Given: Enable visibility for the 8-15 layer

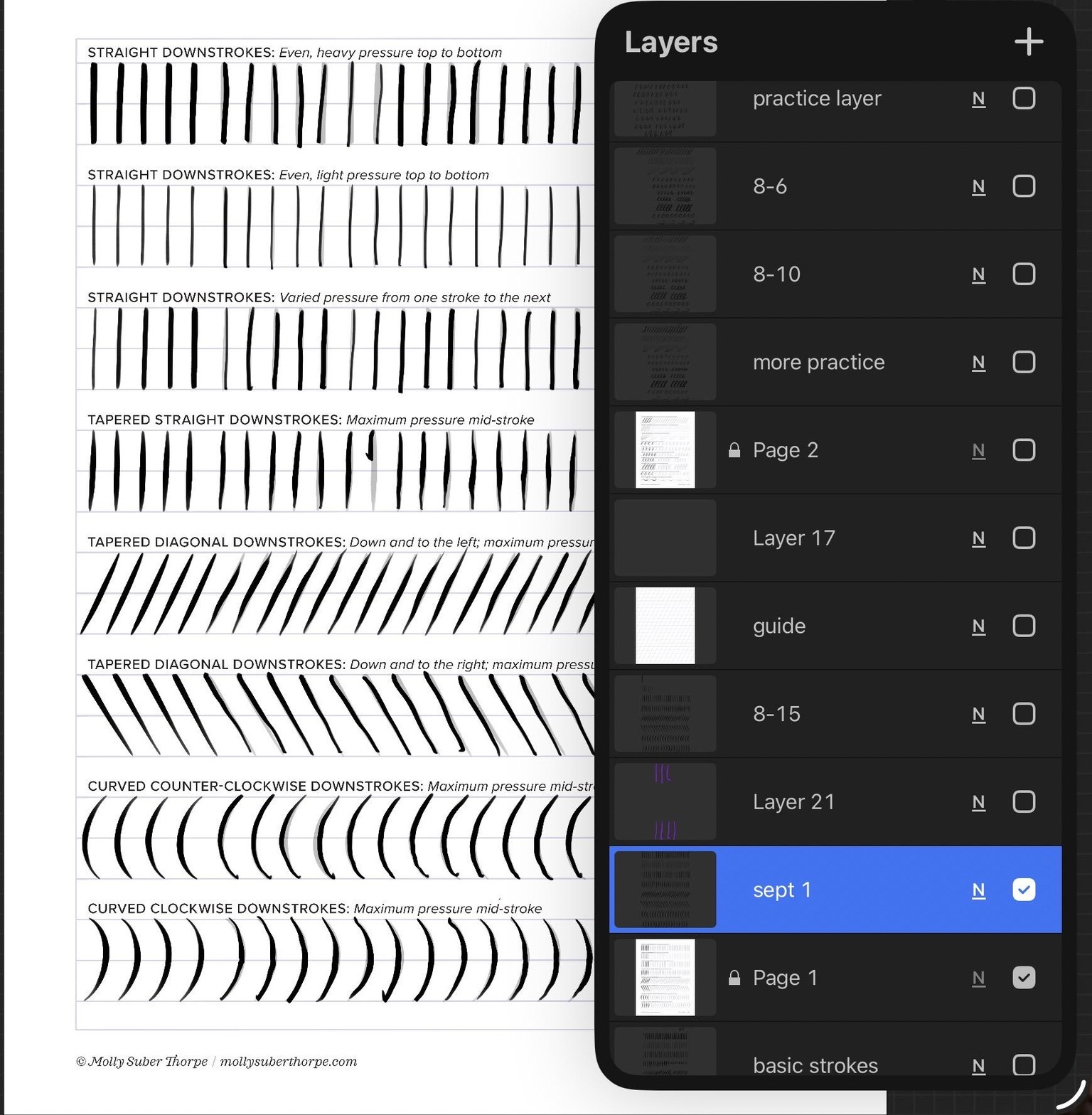Looking at the screenshot, I should coord(1024,714).
